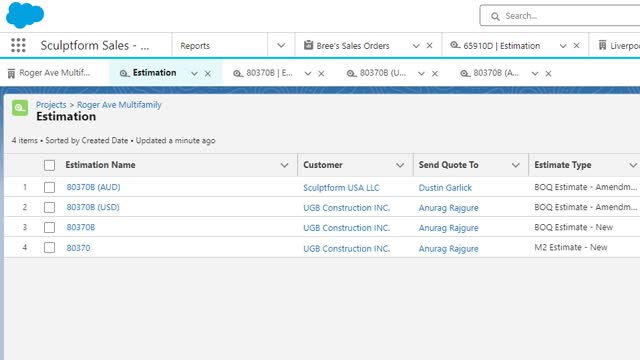The image size is (640, 360).
Task: Click the 65910D Estimation tab icon
Action: [455, 45]
